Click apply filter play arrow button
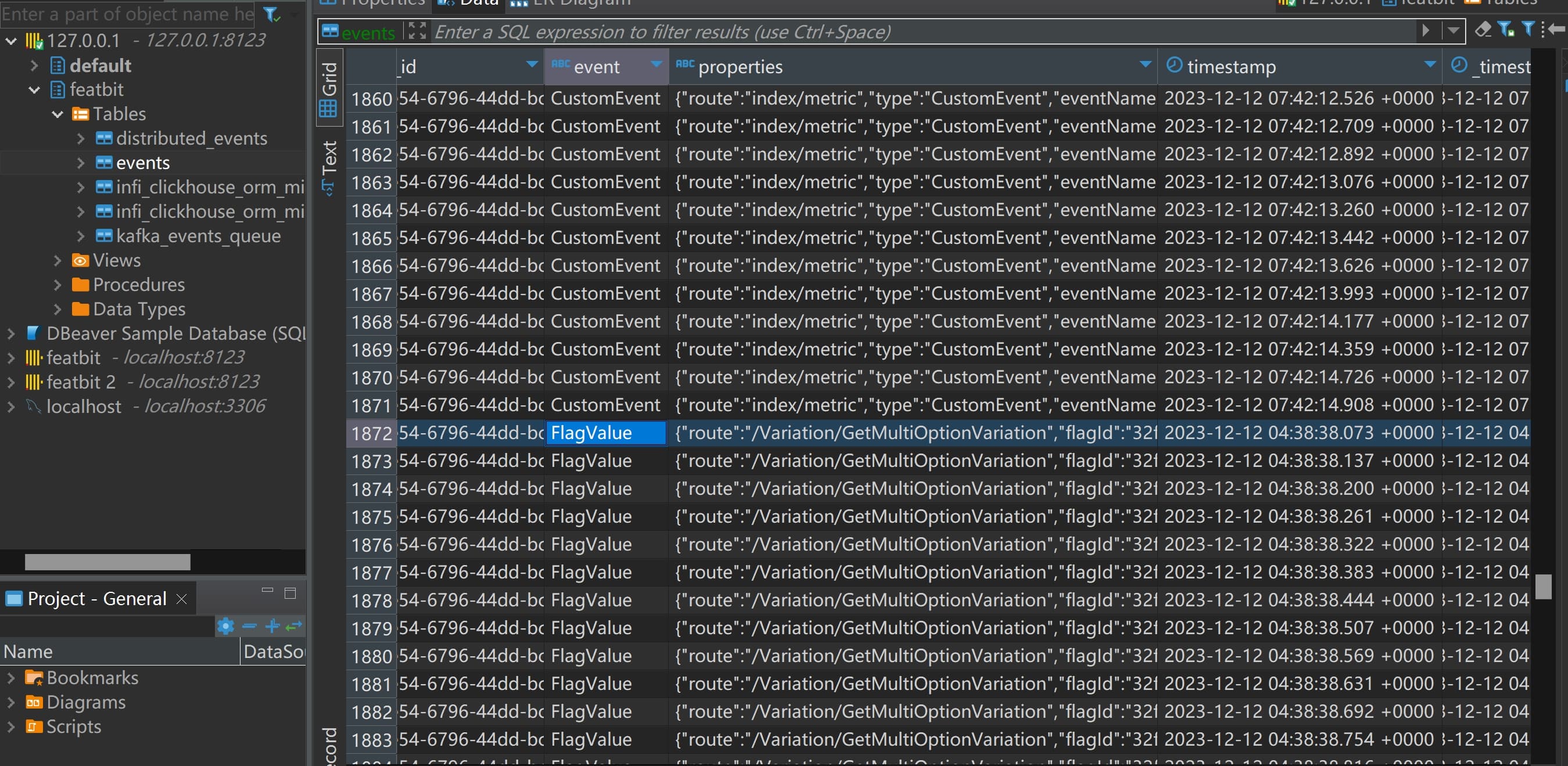The height and width of the screenshot is (766, 1568). click(x=1426, y=30)
